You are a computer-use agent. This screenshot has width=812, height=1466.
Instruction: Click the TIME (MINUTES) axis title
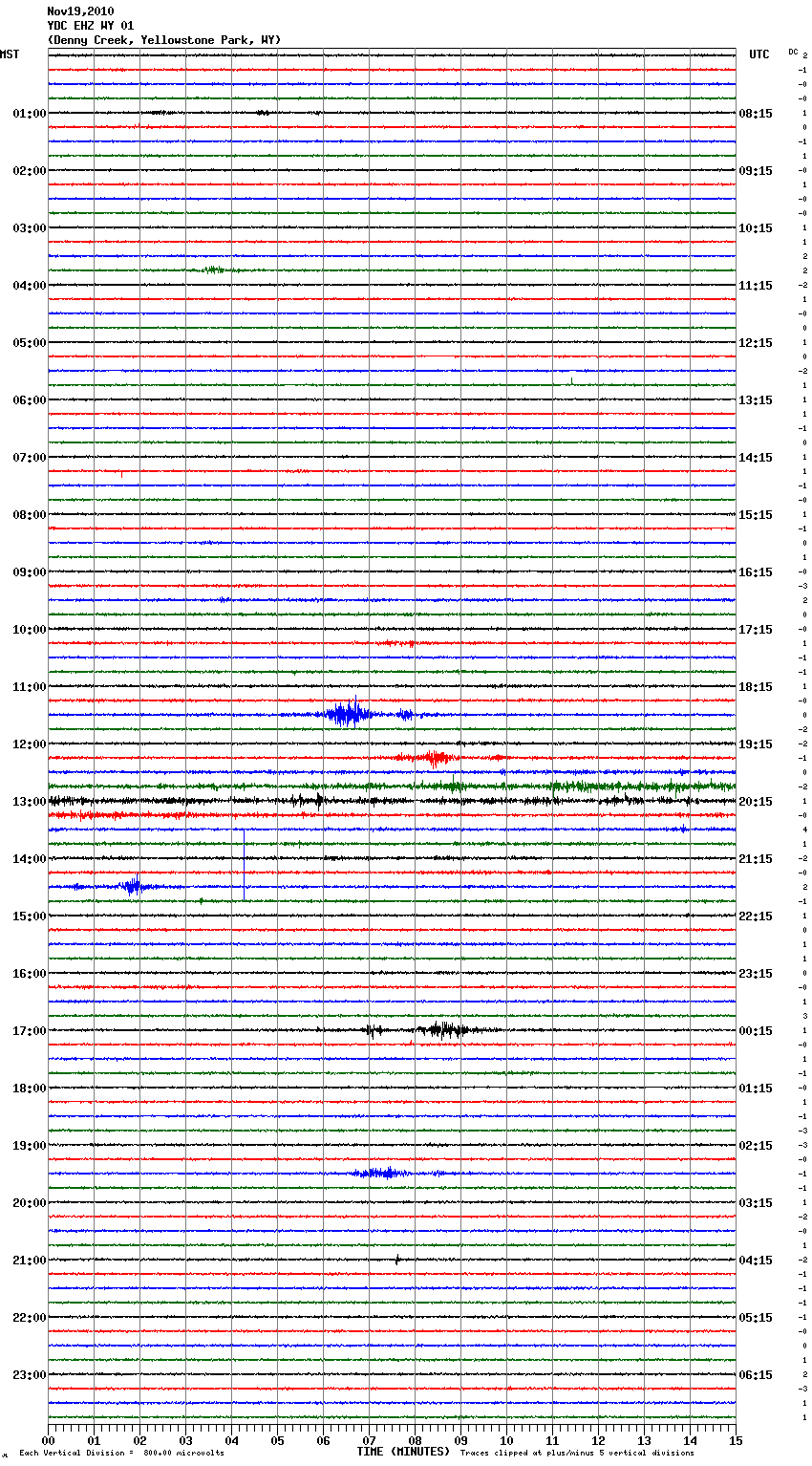click(402, 1452)
